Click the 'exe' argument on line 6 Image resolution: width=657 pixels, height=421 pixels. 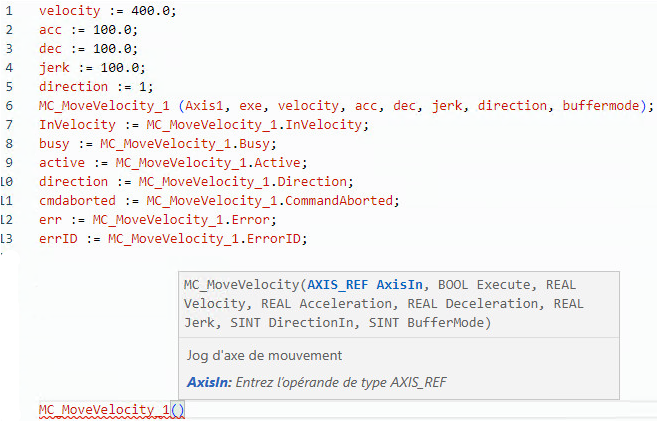click(x=251, y=106)
